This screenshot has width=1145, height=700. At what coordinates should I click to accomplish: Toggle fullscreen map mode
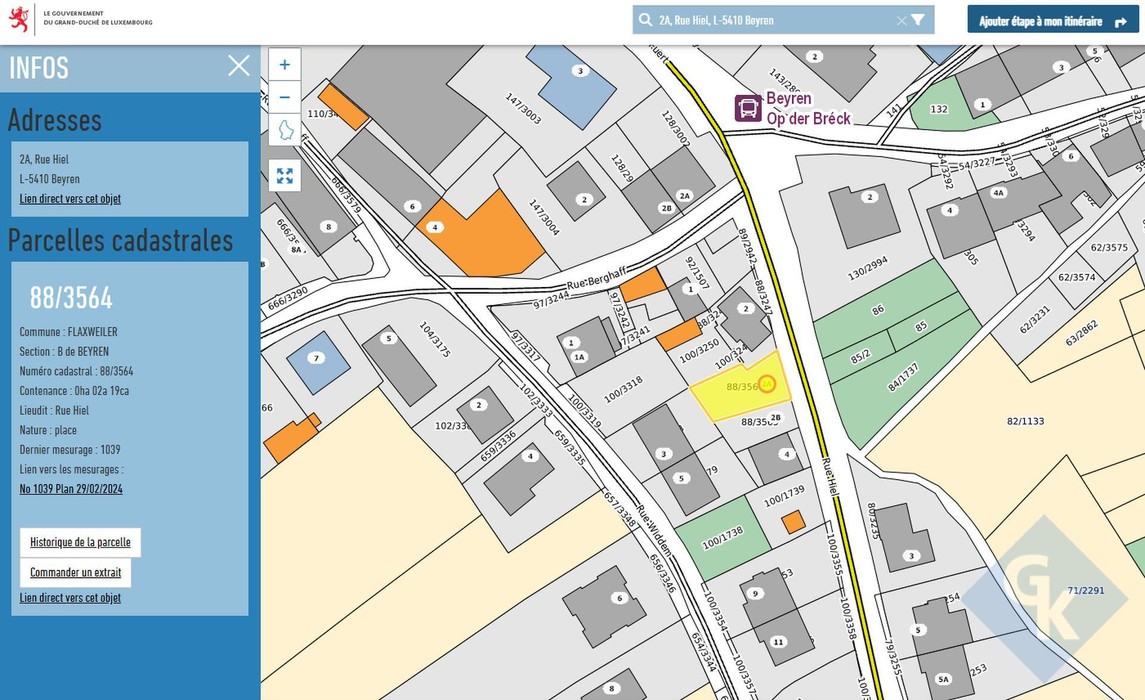pyautogui.click(x=285, y=176)
